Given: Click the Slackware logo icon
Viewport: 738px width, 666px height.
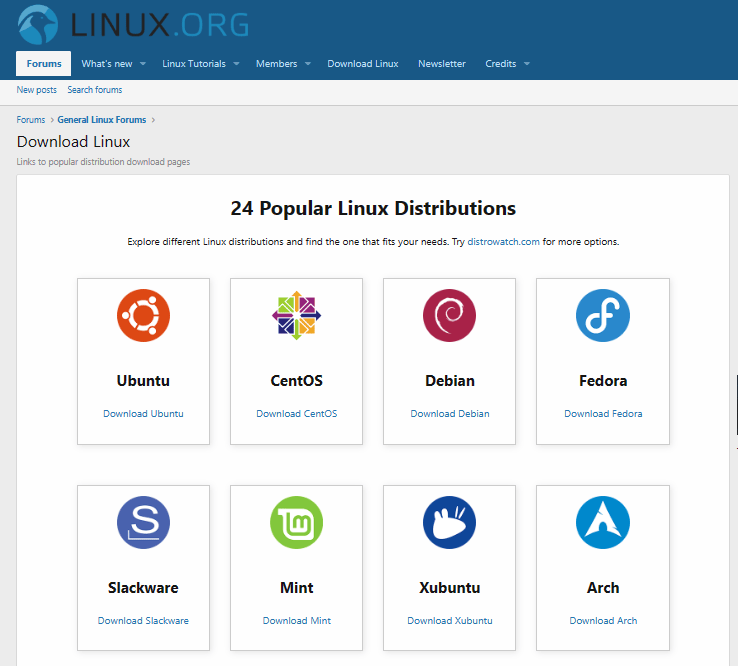Looking at the screenshot, I should [x=143, y=522].
